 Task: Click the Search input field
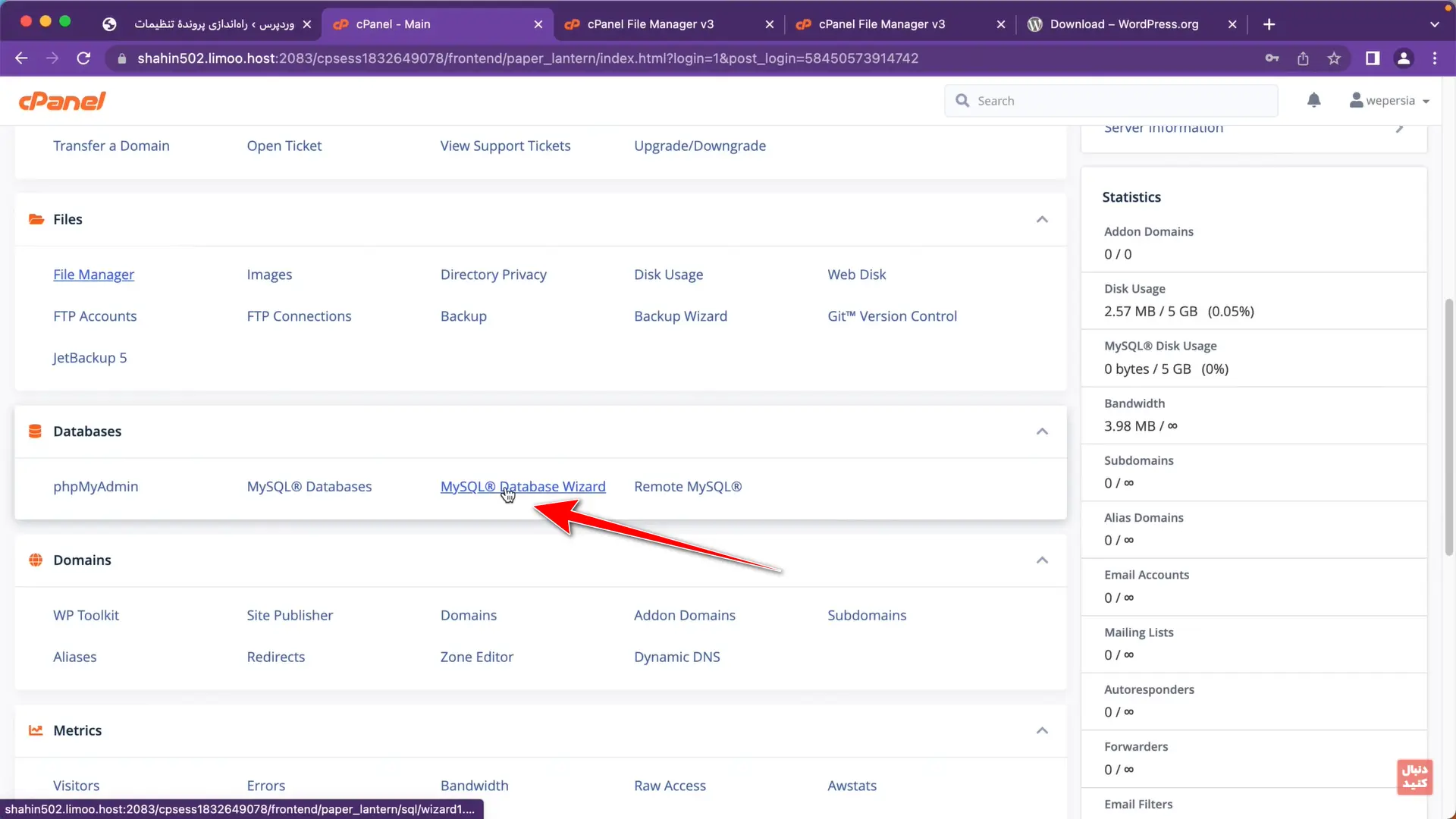1111,101
